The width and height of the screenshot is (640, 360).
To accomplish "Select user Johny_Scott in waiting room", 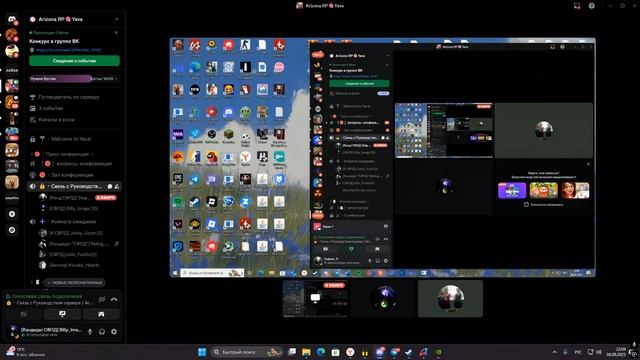I will click(x=76, y=233).
